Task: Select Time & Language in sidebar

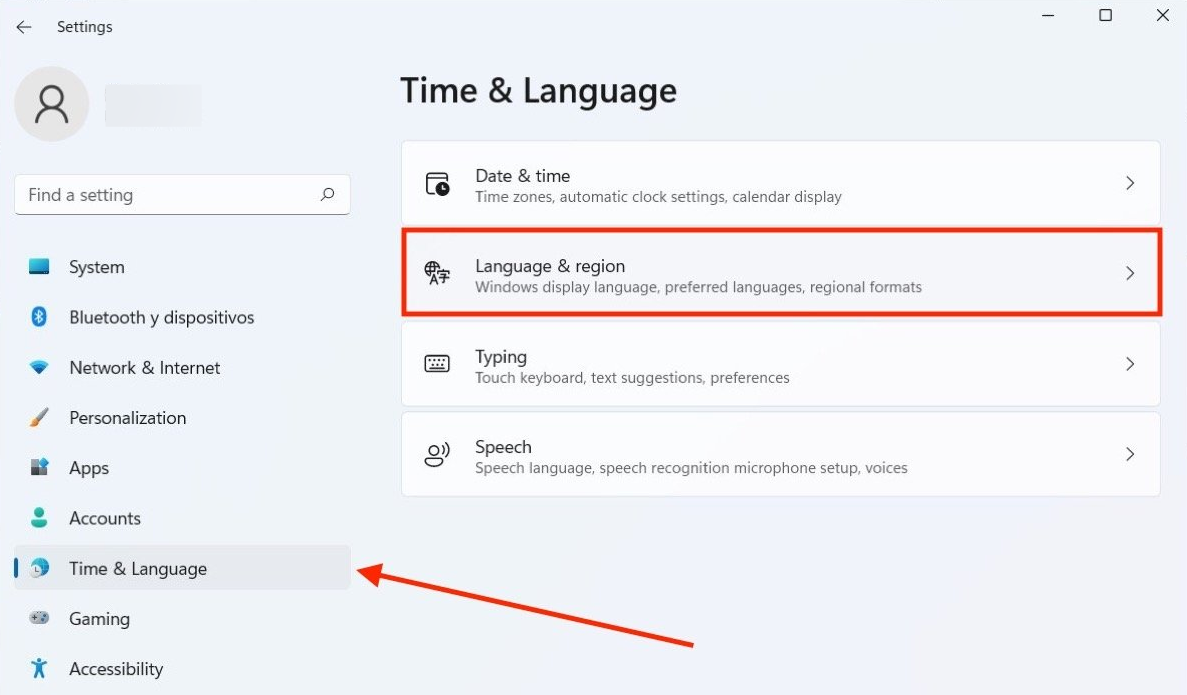Action: coord(138,569)
